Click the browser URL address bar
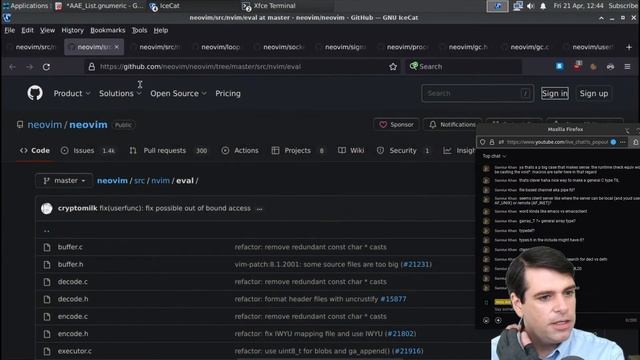 (241, 67)
